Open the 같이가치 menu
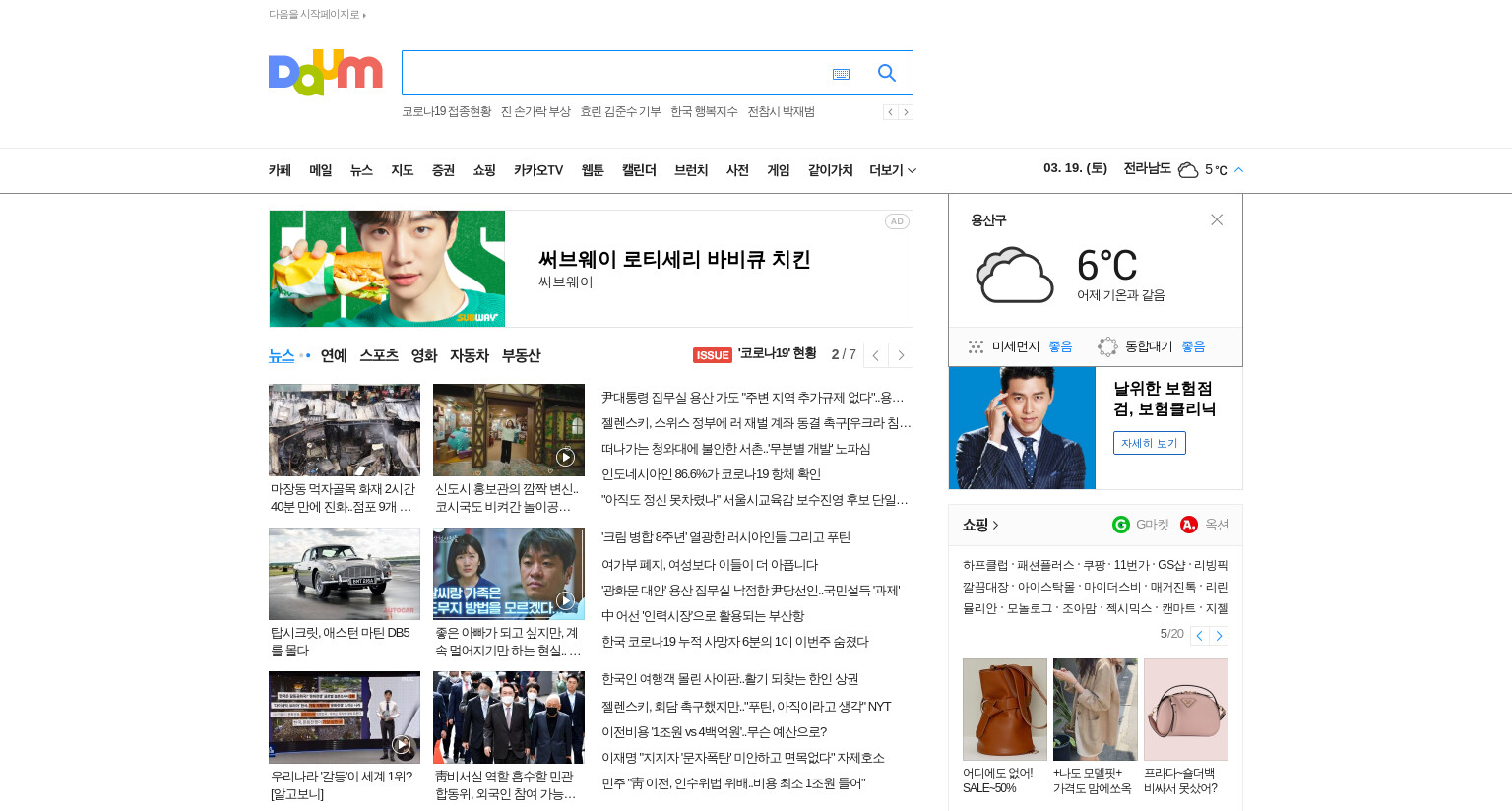The image size is (1512, 811). 830,170
